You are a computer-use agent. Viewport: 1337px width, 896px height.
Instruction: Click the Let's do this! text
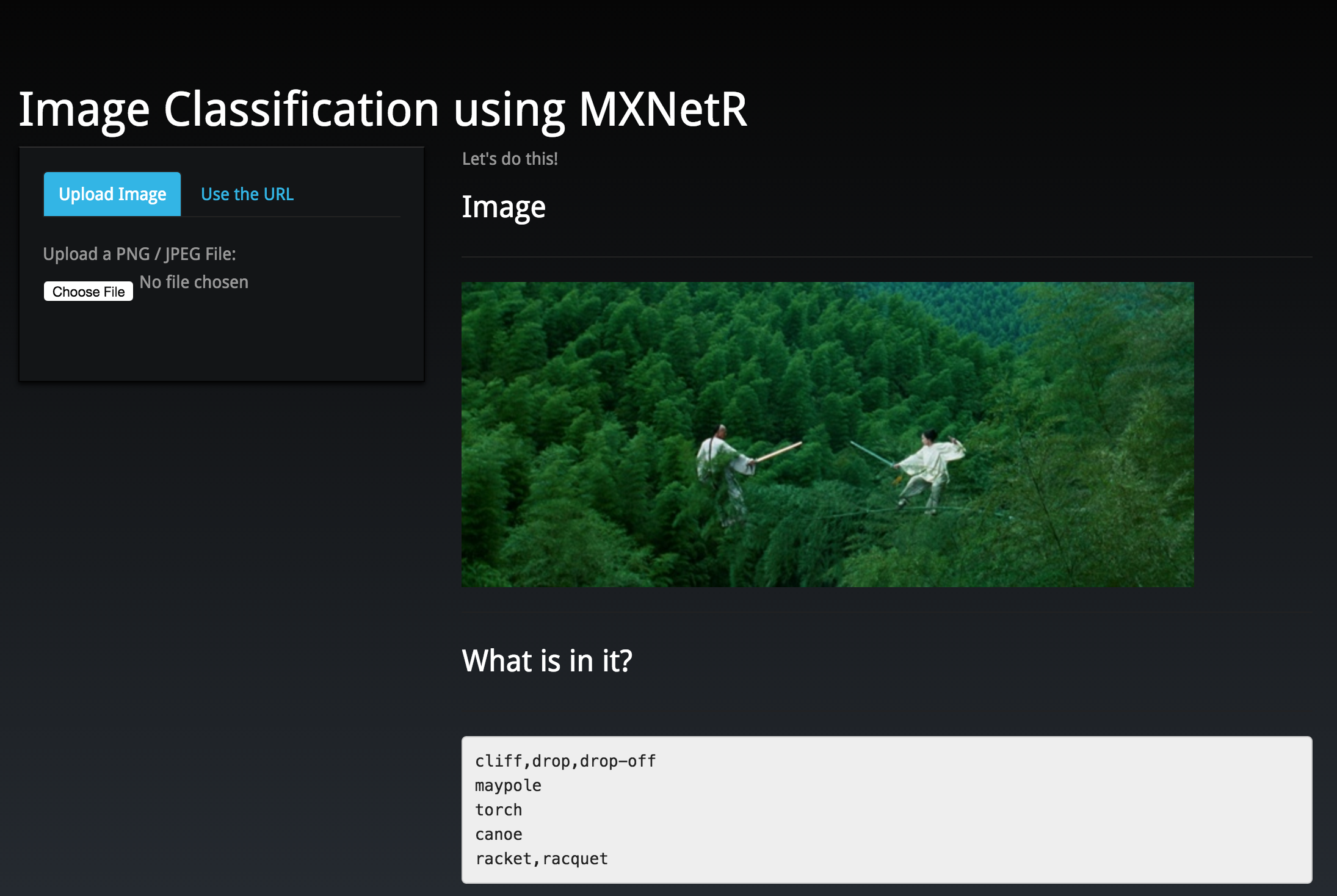[x=510, y=159]
